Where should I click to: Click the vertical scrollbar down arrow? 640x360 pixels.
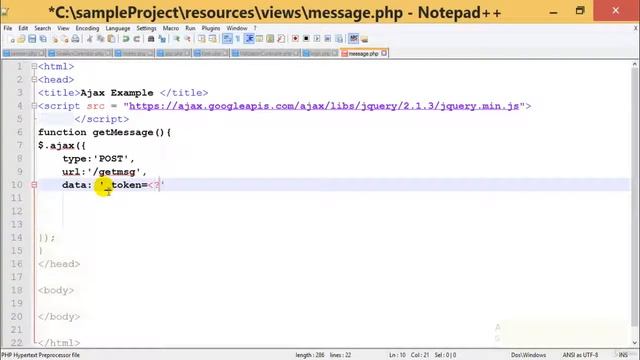click(635, 343)
